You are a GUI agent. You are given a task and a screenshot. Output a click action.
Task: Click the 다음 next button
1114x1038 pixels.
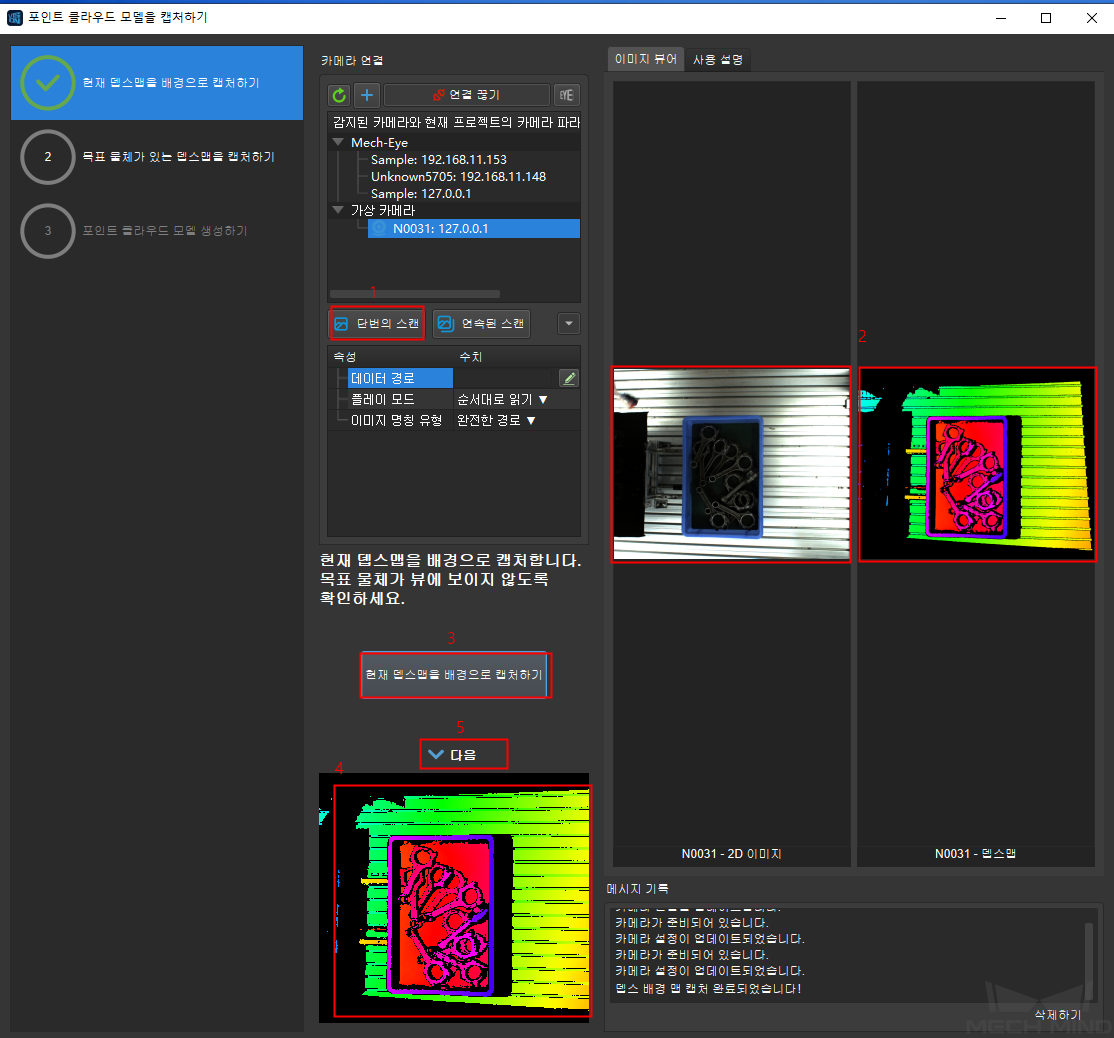464,754
